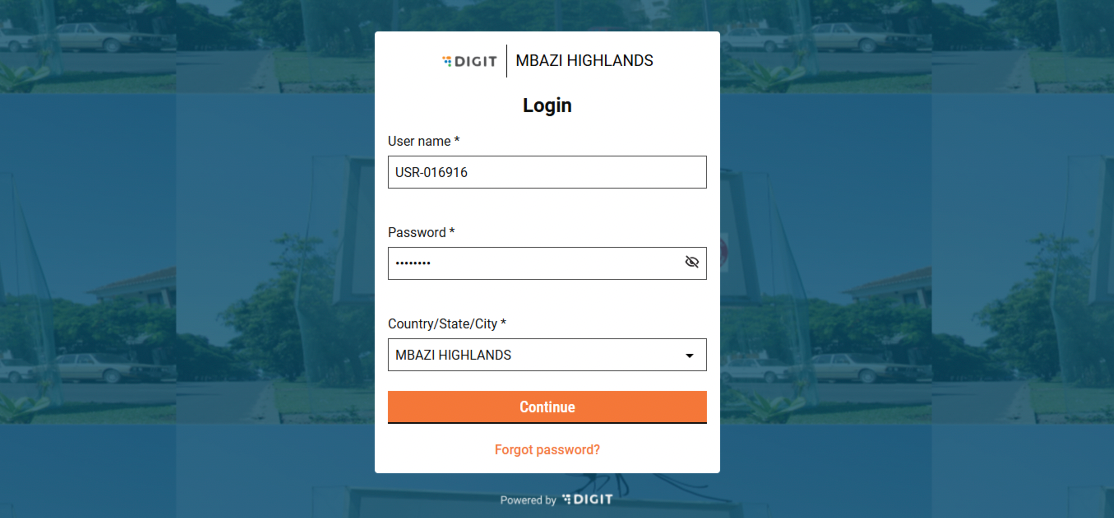
Task: Click the Login heading
Action: (547, 105)
